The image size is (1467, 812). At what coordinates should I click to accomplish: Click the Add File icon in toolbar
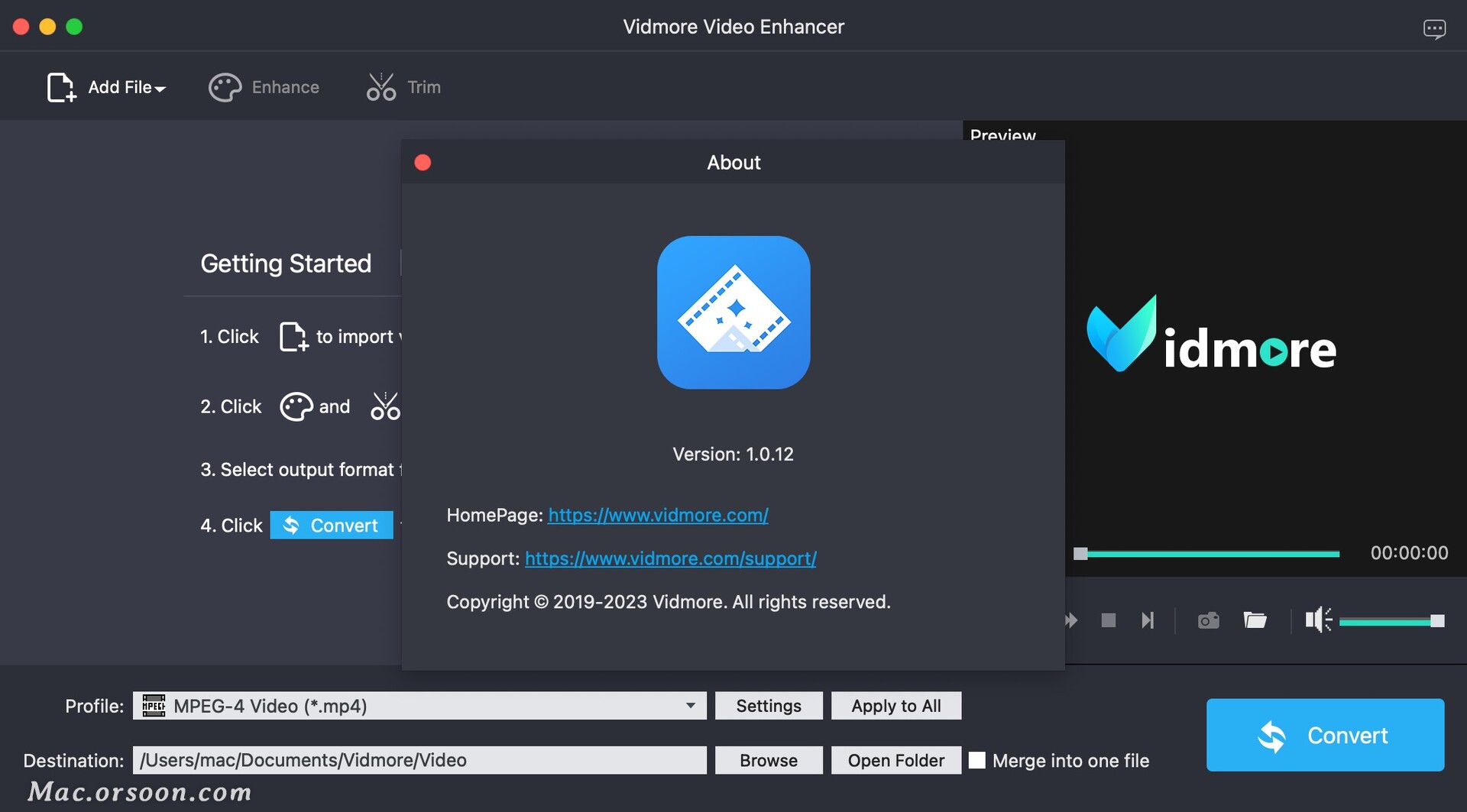pos(61,87)
